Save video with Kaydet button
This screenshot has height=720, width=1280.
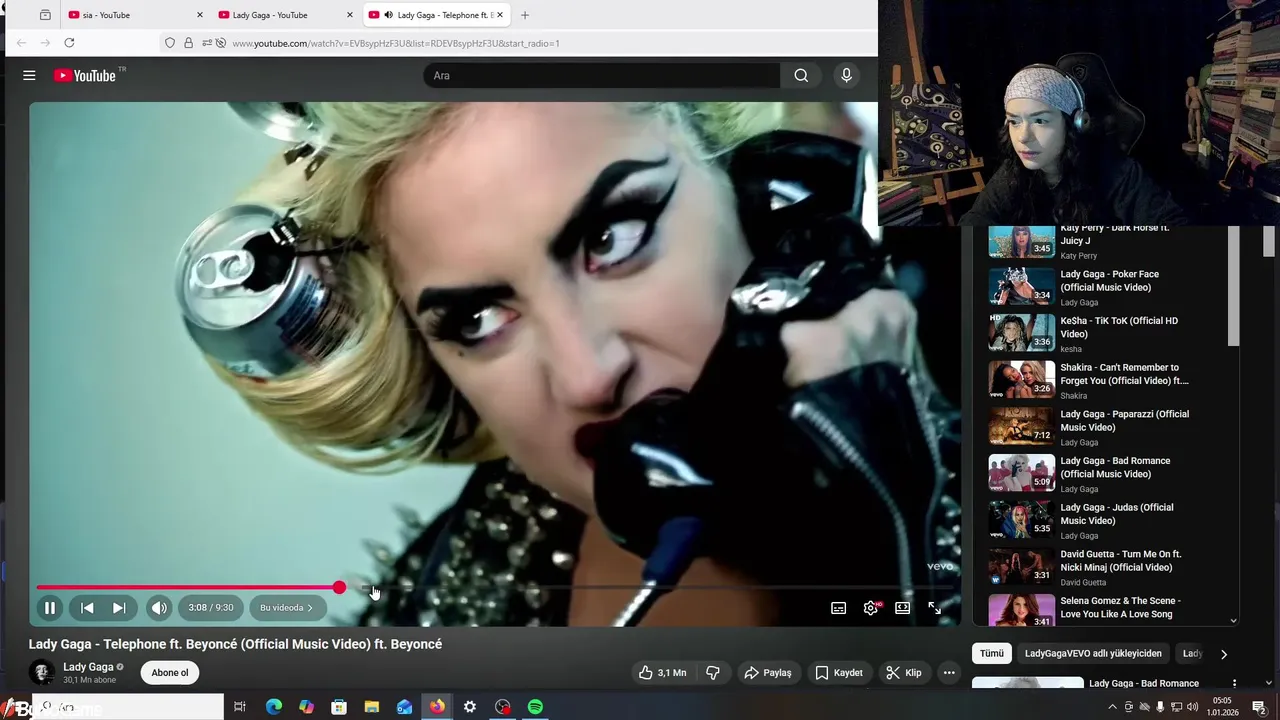click(838, 673)
